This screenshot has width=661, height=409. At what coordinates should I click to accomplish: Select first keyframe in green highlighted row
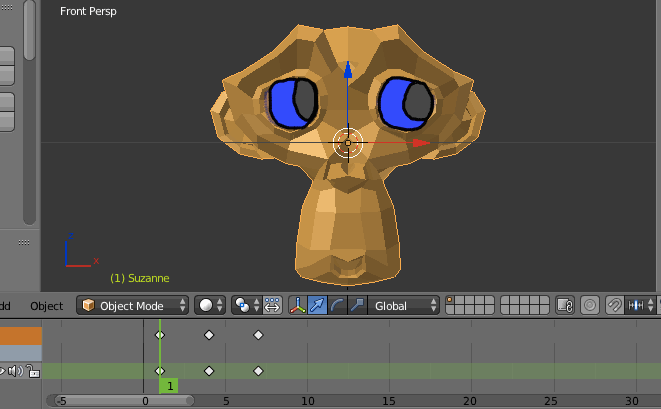(x=160, y=371)
